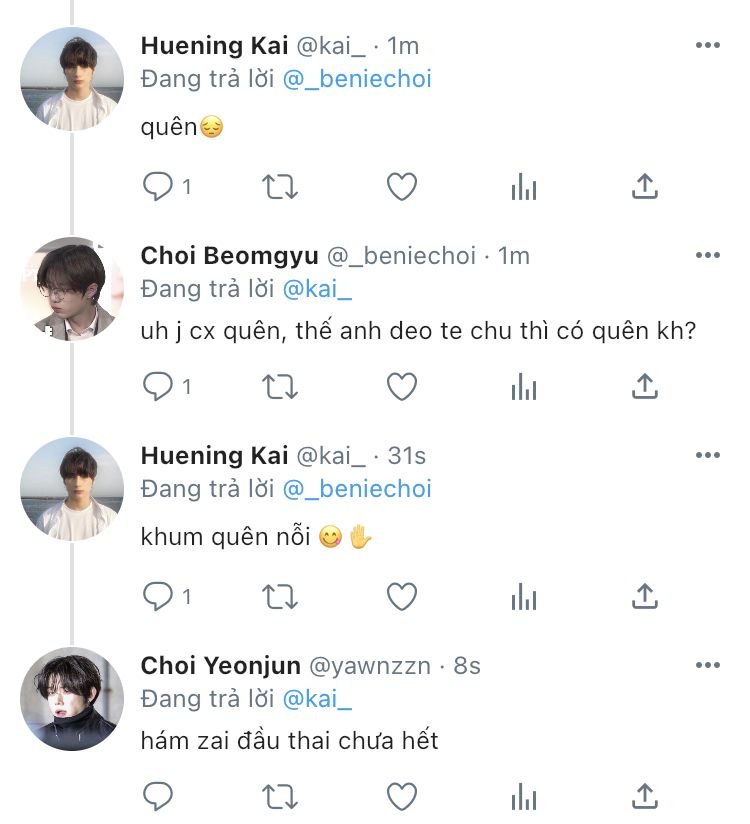The width and height of the screenshot is (750, 824).
Task: View analytics on the "khum quên nỗi" tweet
Action: [x=524, y=596]
